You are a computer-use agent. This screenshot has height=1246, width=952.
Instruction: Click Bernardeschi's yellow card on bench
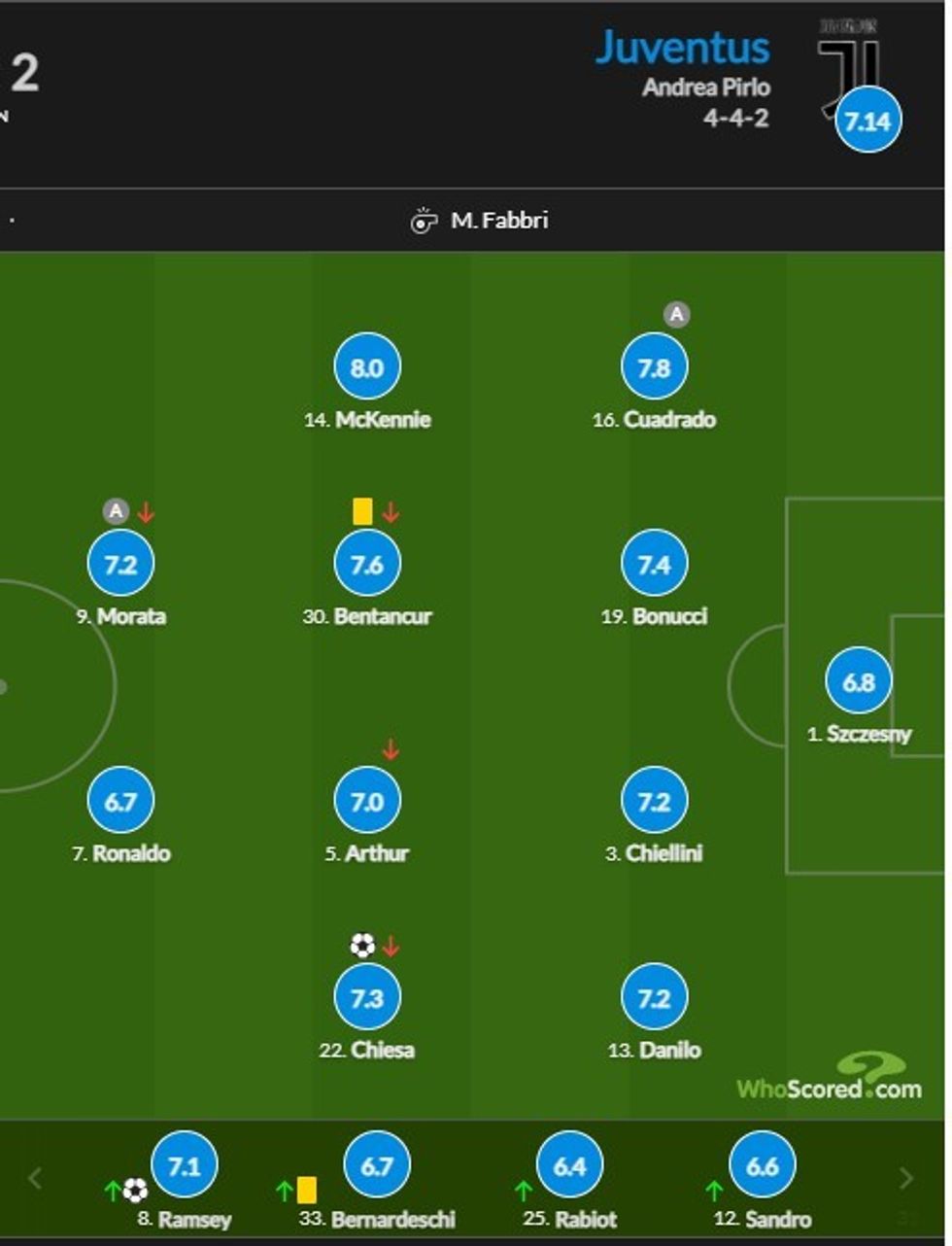pyautogui.click(x=307, y=1190)
